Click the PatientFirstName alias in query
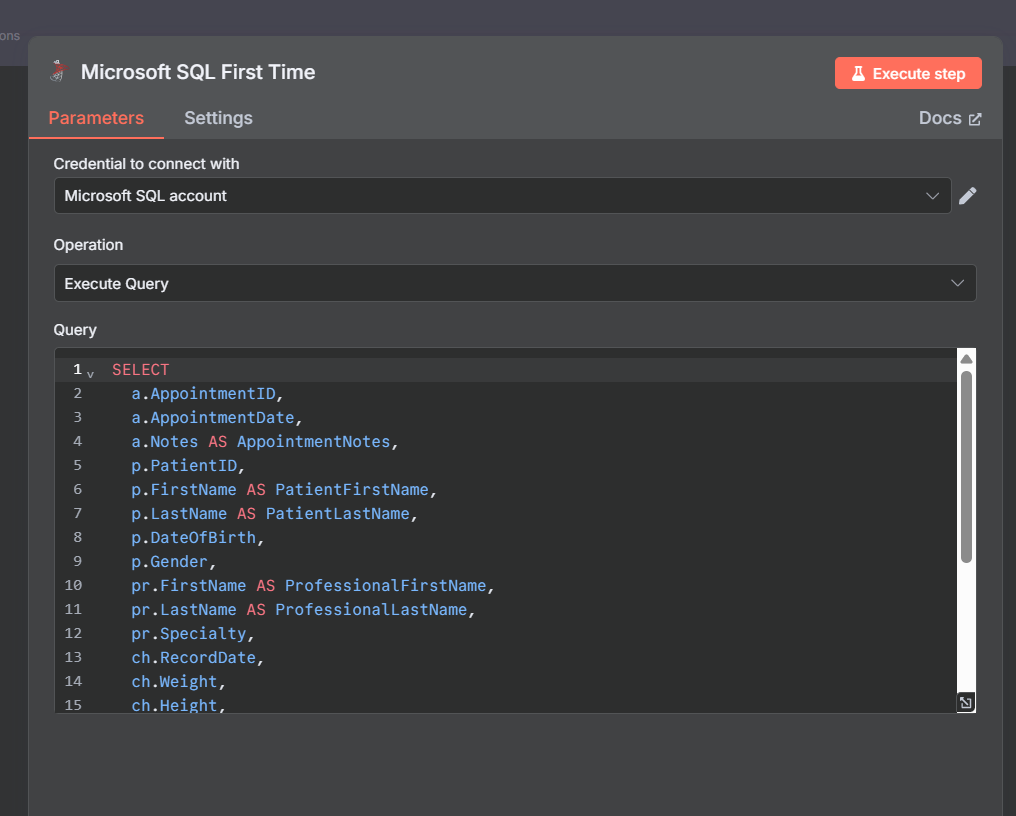The width and height of the screenshot is (1016, 816). [x=351, y=490]
